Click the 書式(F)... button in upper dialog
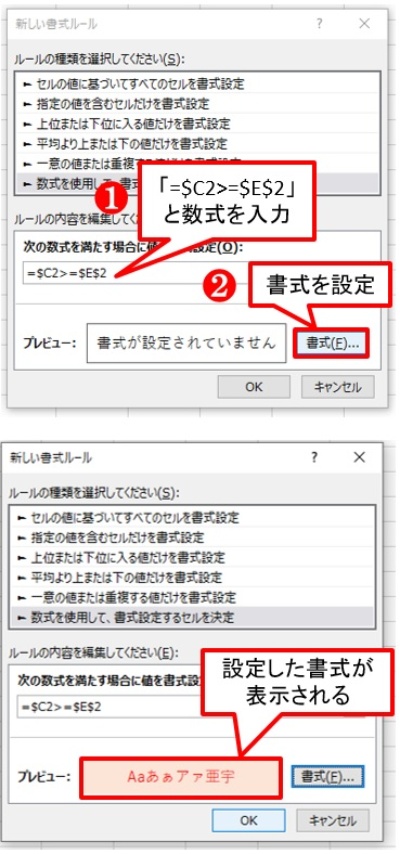Image resolution: width=400 pixels, height=854 pixels. click(331, 343)
